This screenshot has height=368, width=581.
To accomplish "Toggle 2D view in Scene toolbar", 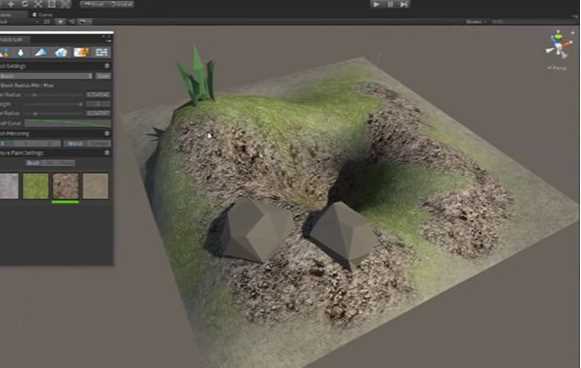I will pos(47,21).
